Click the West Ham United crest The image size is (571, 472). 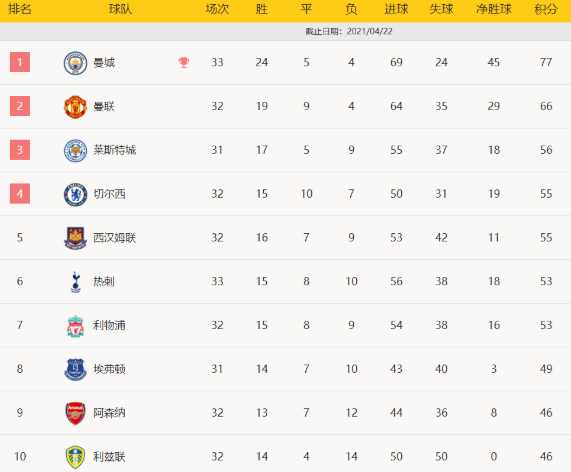point(75,238)
